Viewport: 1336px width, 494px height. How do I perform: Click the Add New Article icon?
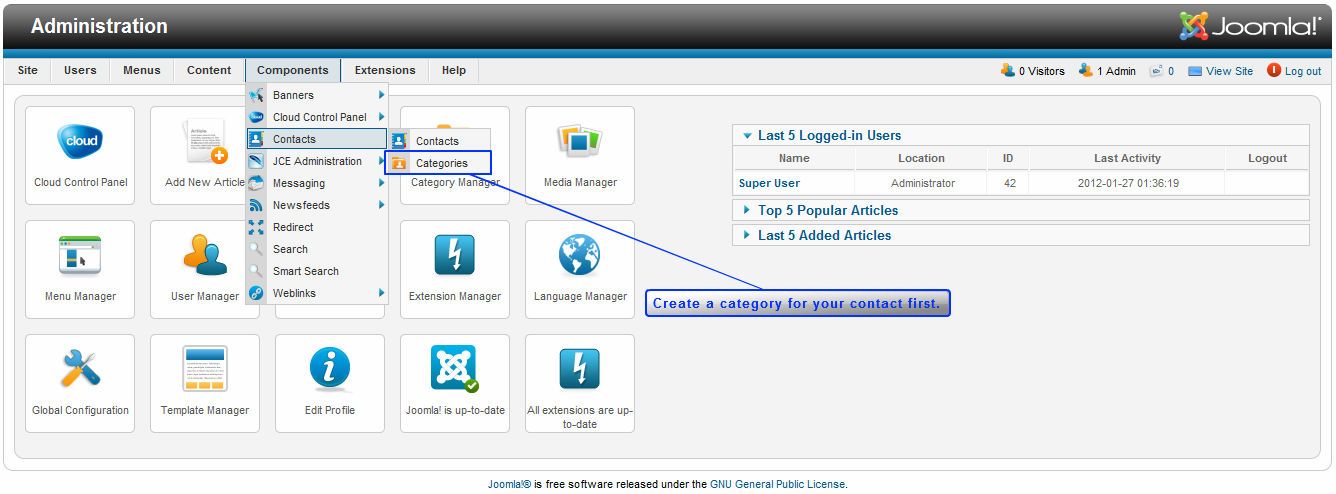point(205,155)
